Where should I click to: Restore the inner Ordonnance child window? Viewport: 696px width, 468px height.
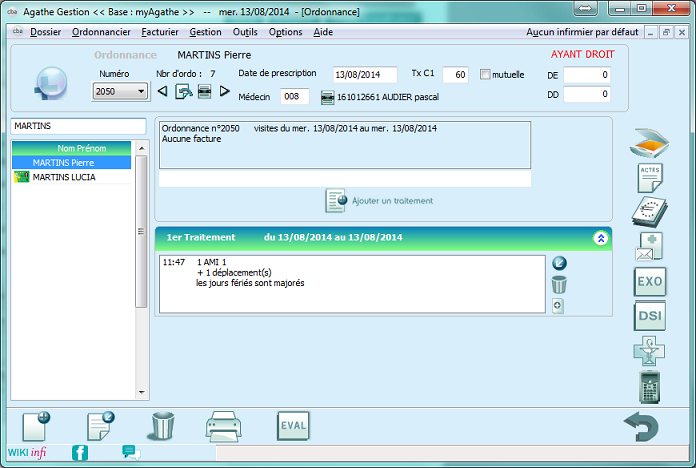[x=666, y=32]
